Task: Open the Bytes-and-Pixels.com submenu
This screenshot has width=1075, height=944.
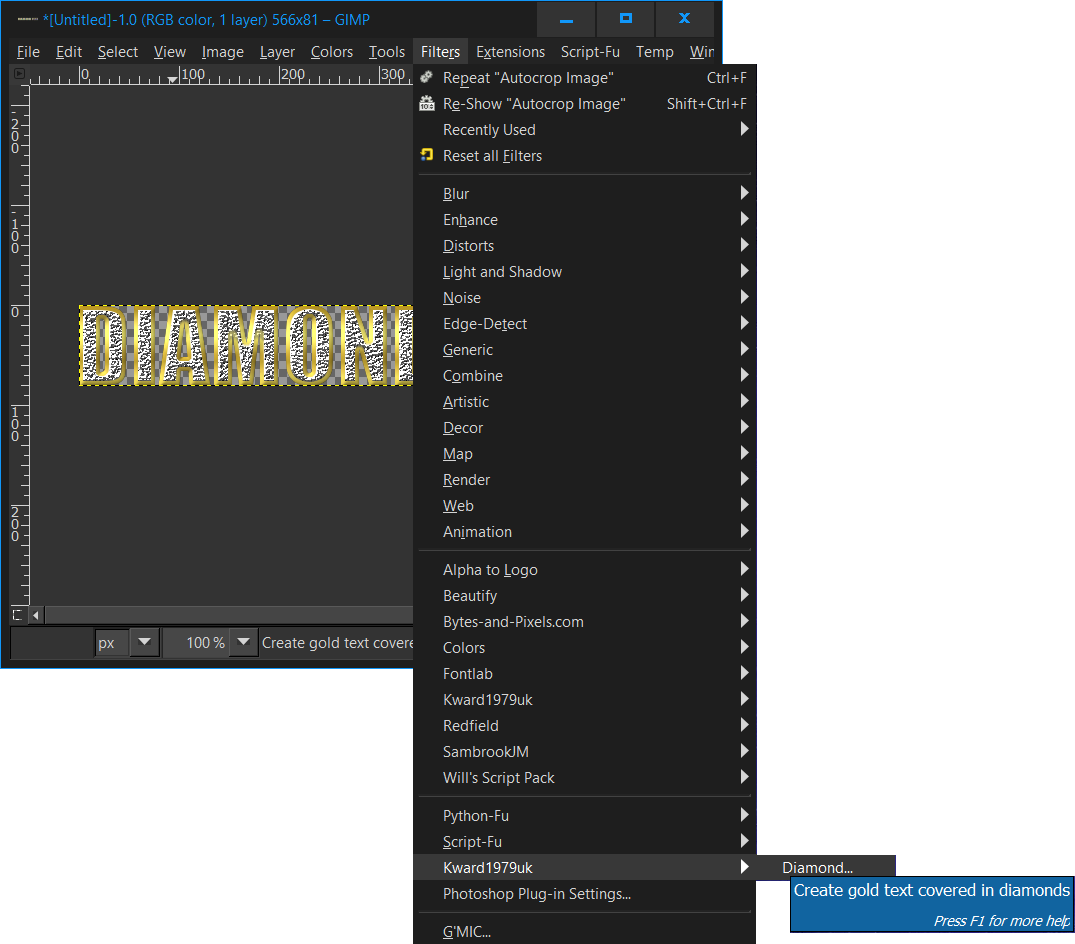Action: pos(584,622)
